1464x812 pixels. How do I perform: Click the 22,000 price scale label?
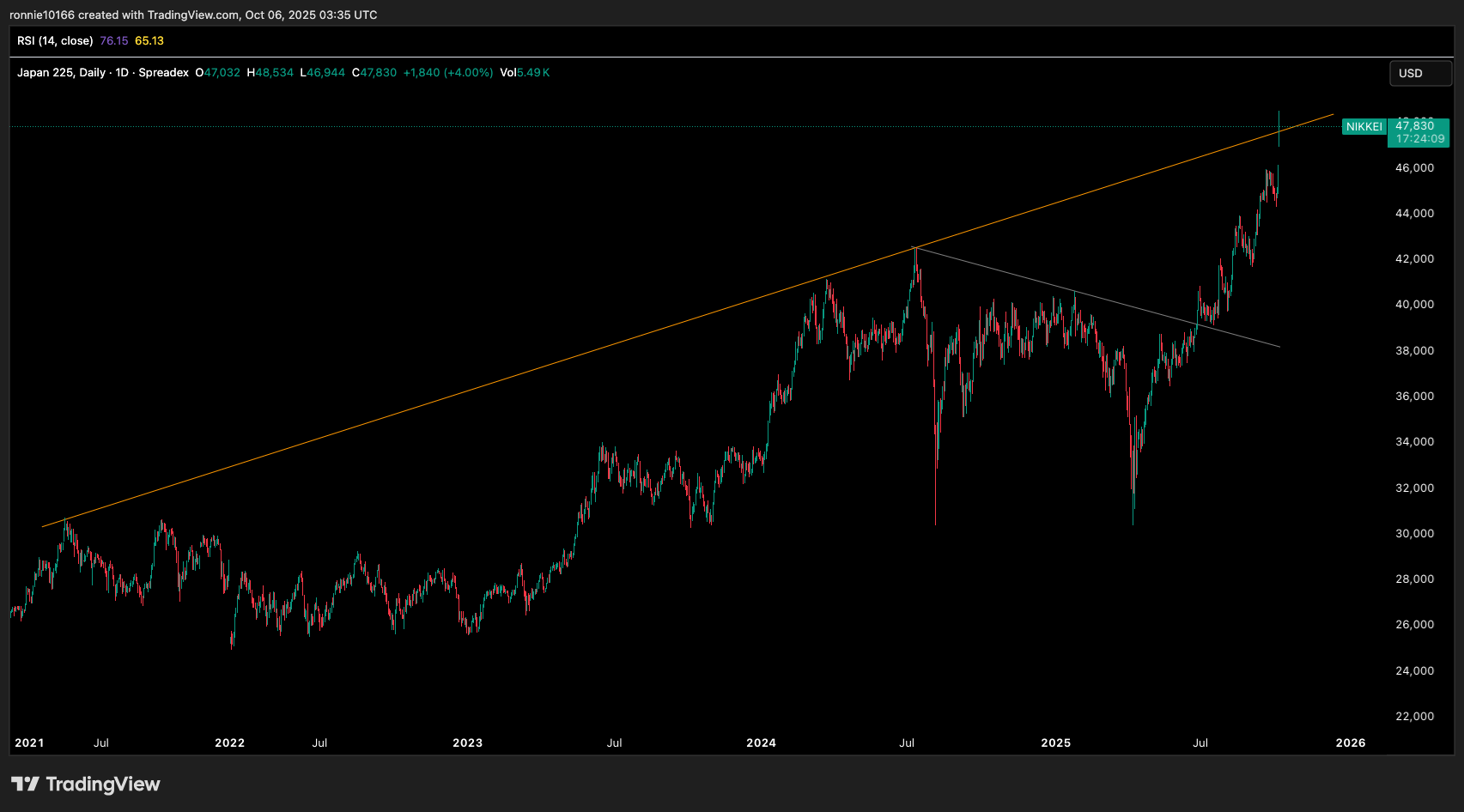pyautogui.click(x=1414, y=717)
